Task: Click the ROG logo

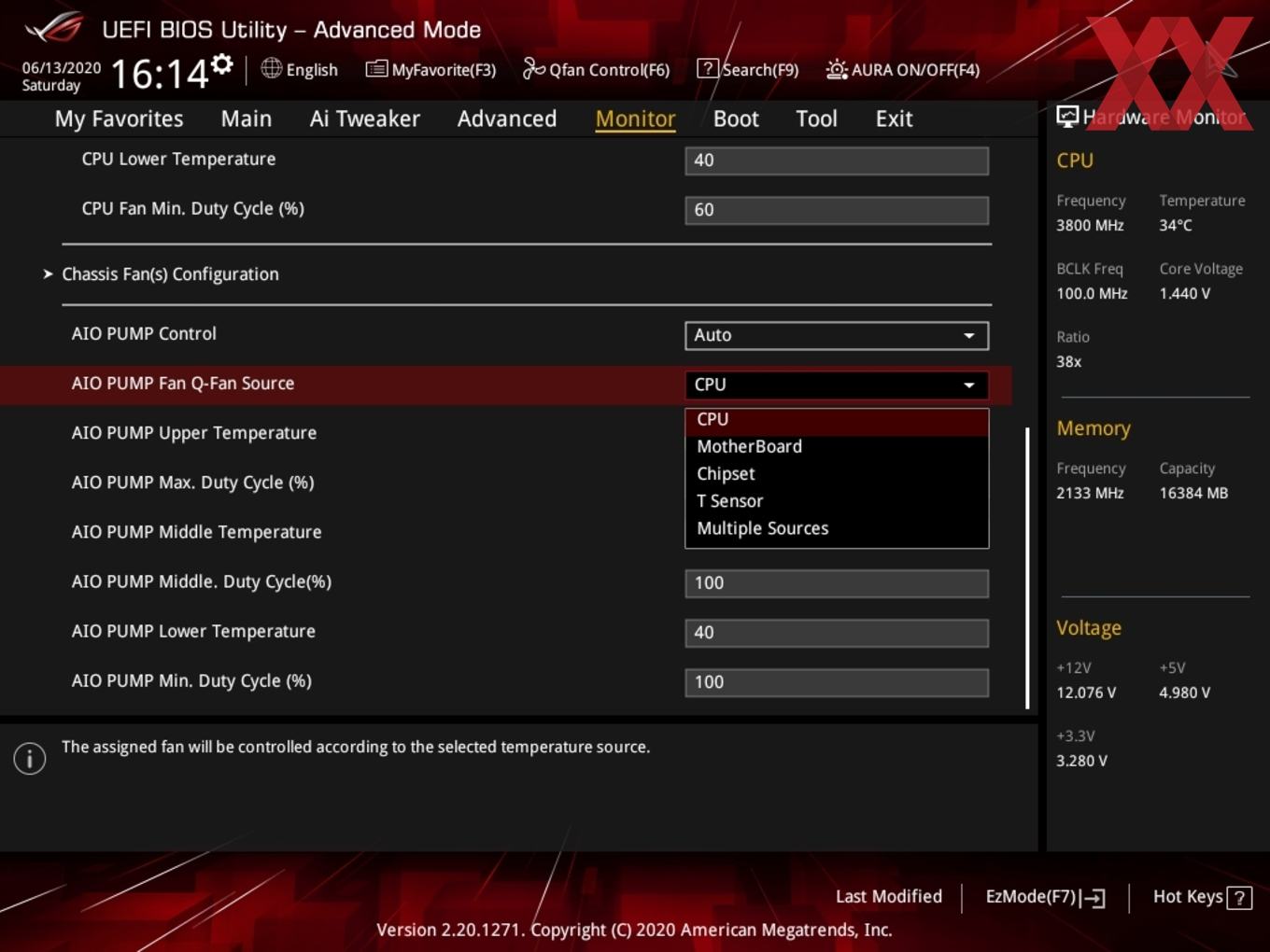Action: 54,28
